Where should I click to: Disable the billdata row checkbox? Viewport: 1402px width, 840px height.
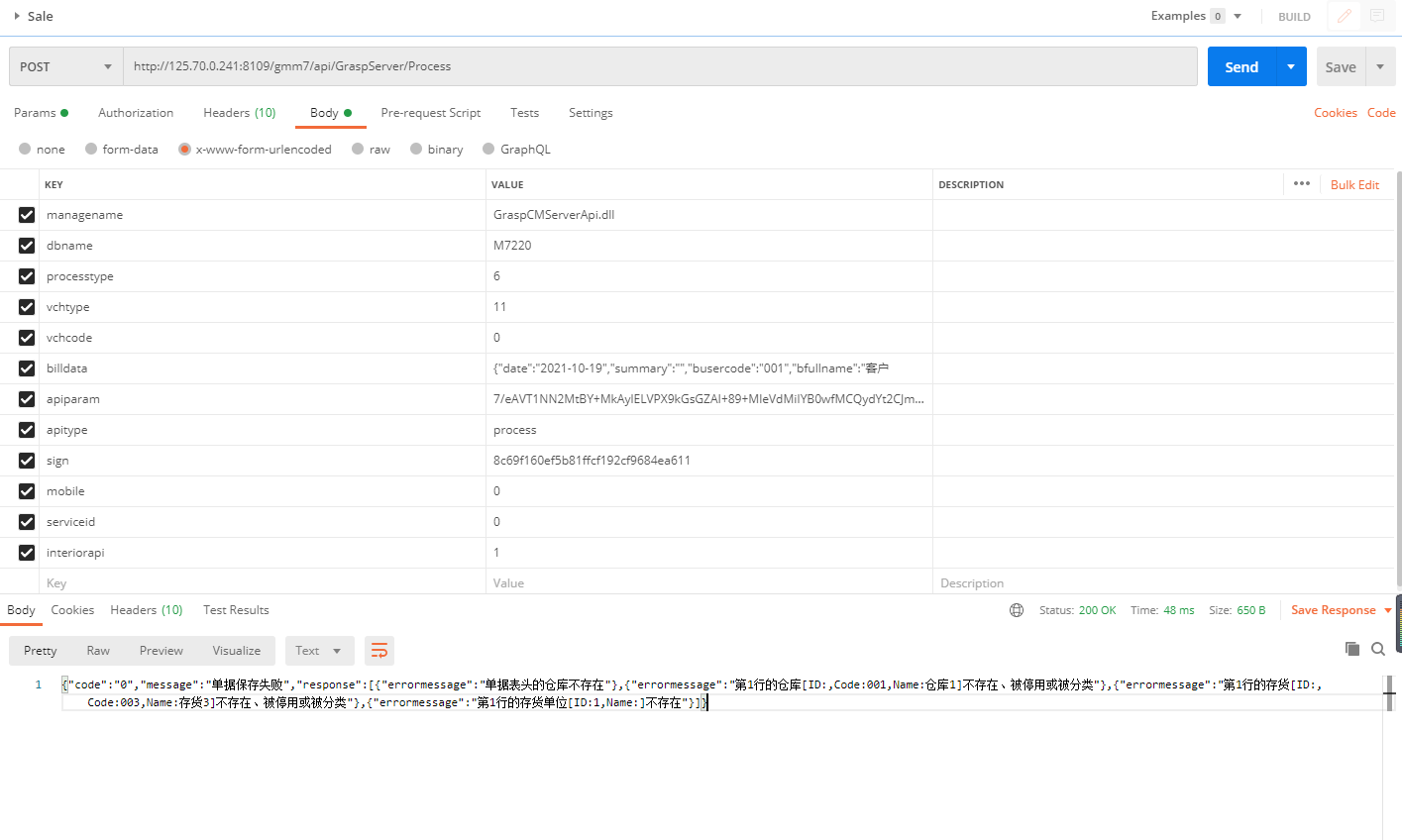coord(27,368)
